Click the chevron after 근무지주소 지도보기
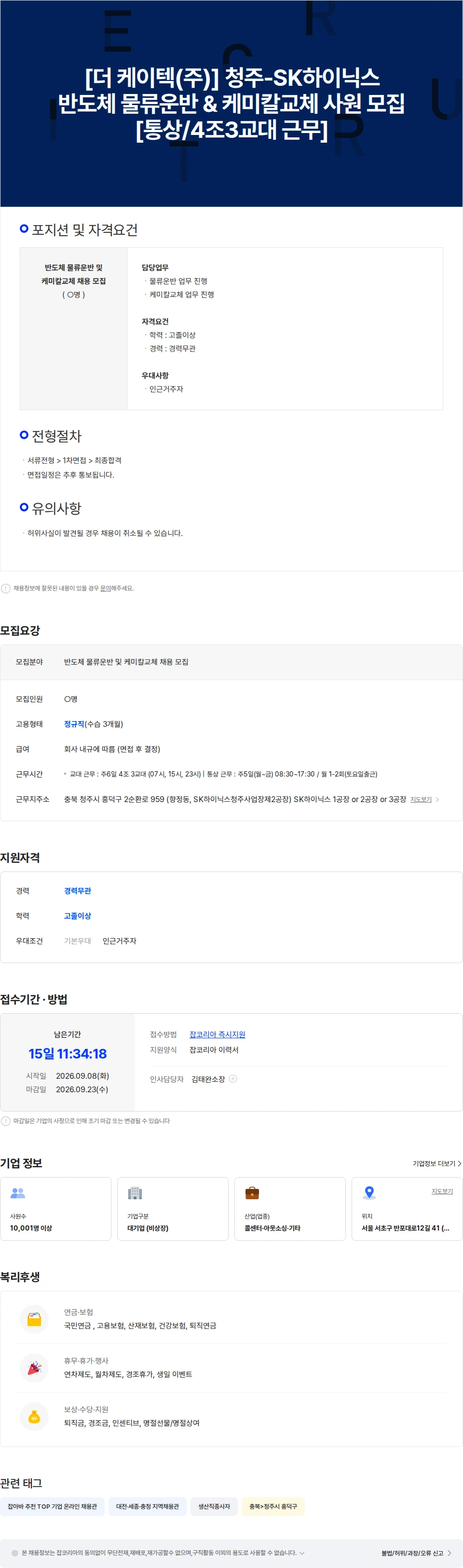 tap(437, 799)
